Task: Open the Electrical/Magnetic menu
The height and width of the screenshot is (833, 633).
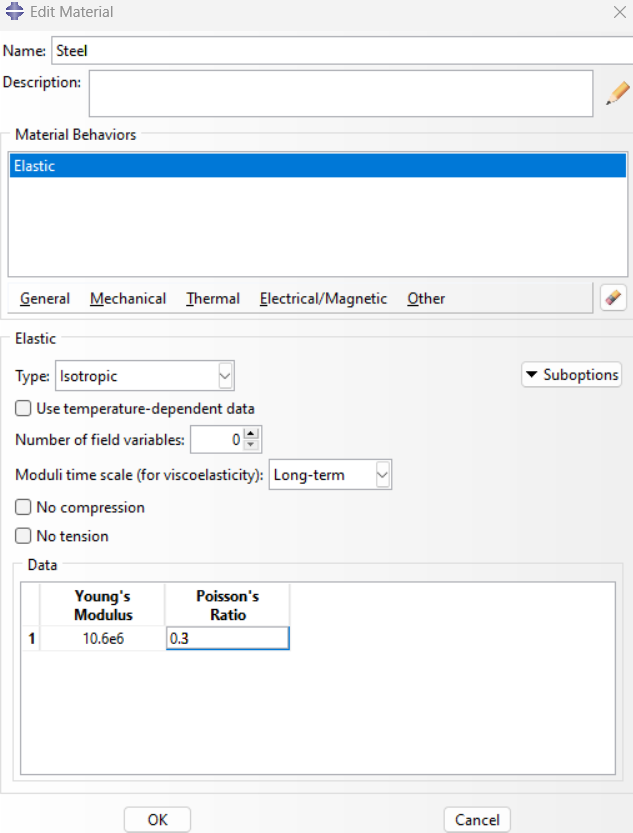Action: click(323, 299)
